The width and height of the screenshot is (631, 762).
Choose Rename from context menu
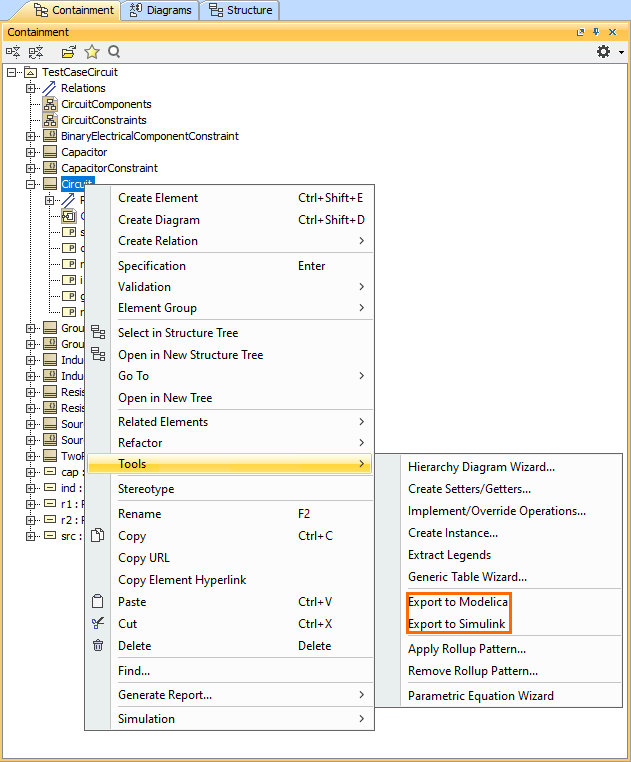pyautogui.click(x=229, y=514)
